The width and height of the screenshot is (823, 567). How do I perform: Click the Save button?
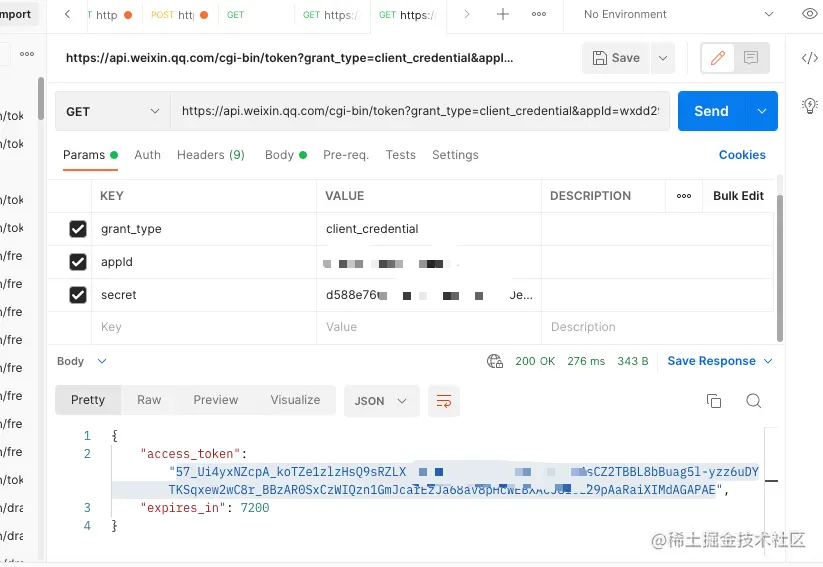(616, 58)
